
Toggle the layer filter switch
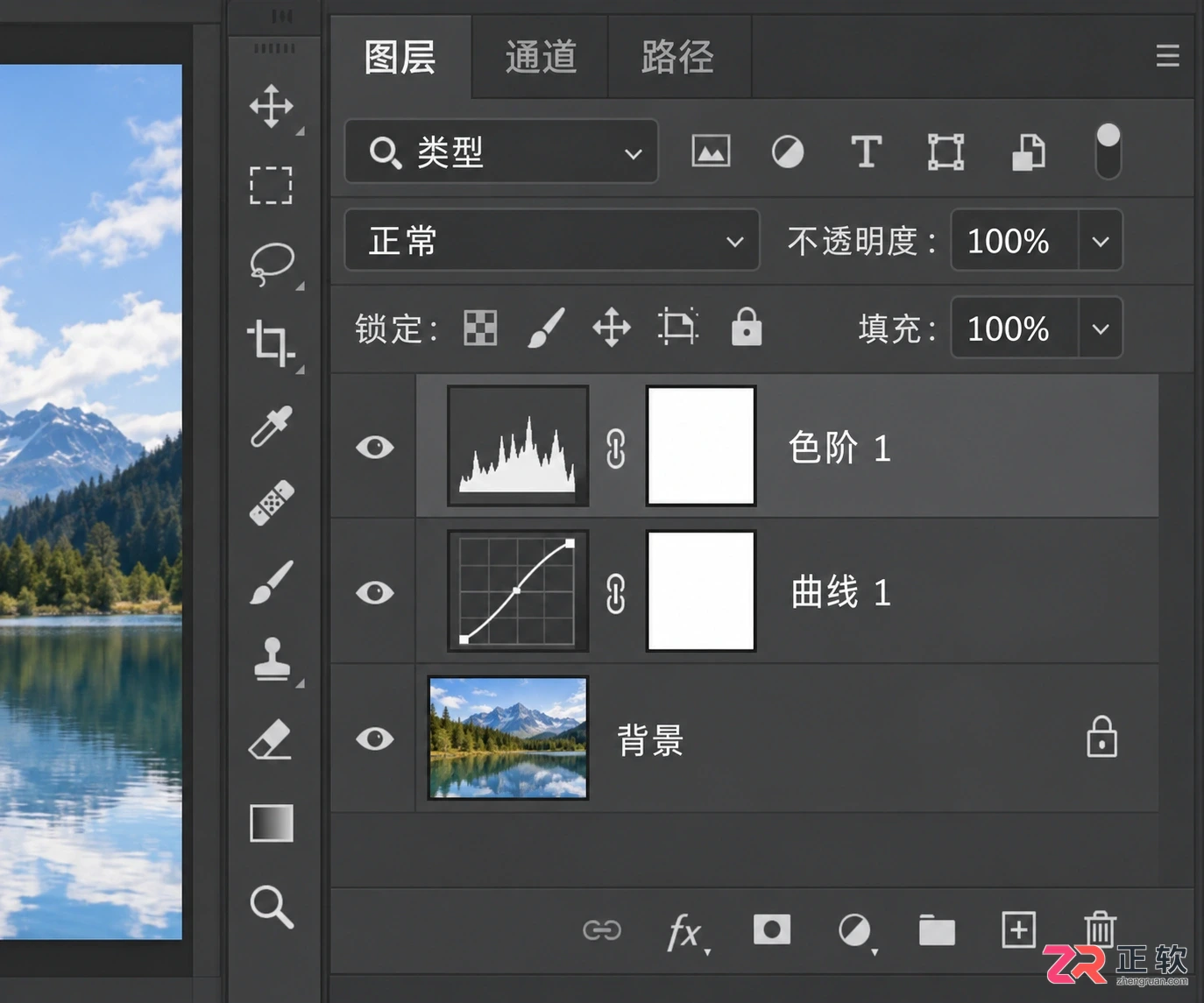(1108, 151)
